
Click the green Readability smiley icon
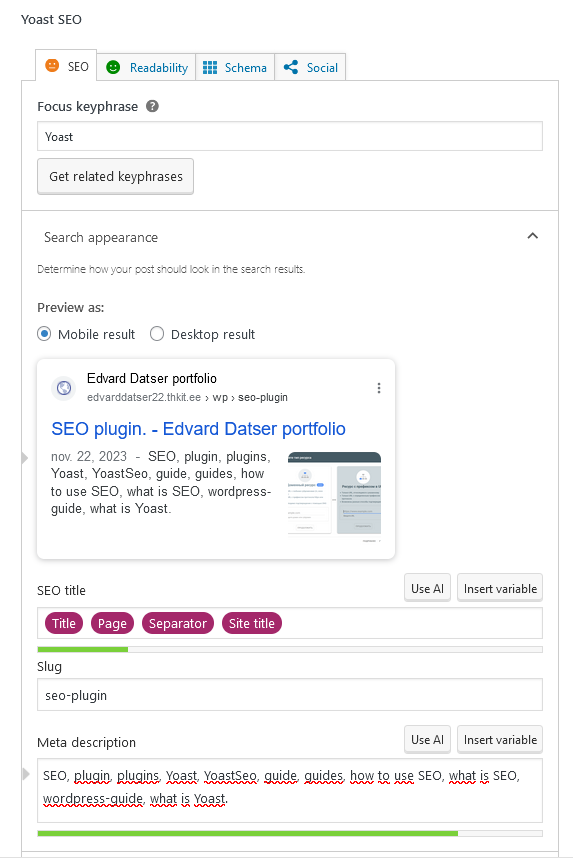[x=113, y=67]
